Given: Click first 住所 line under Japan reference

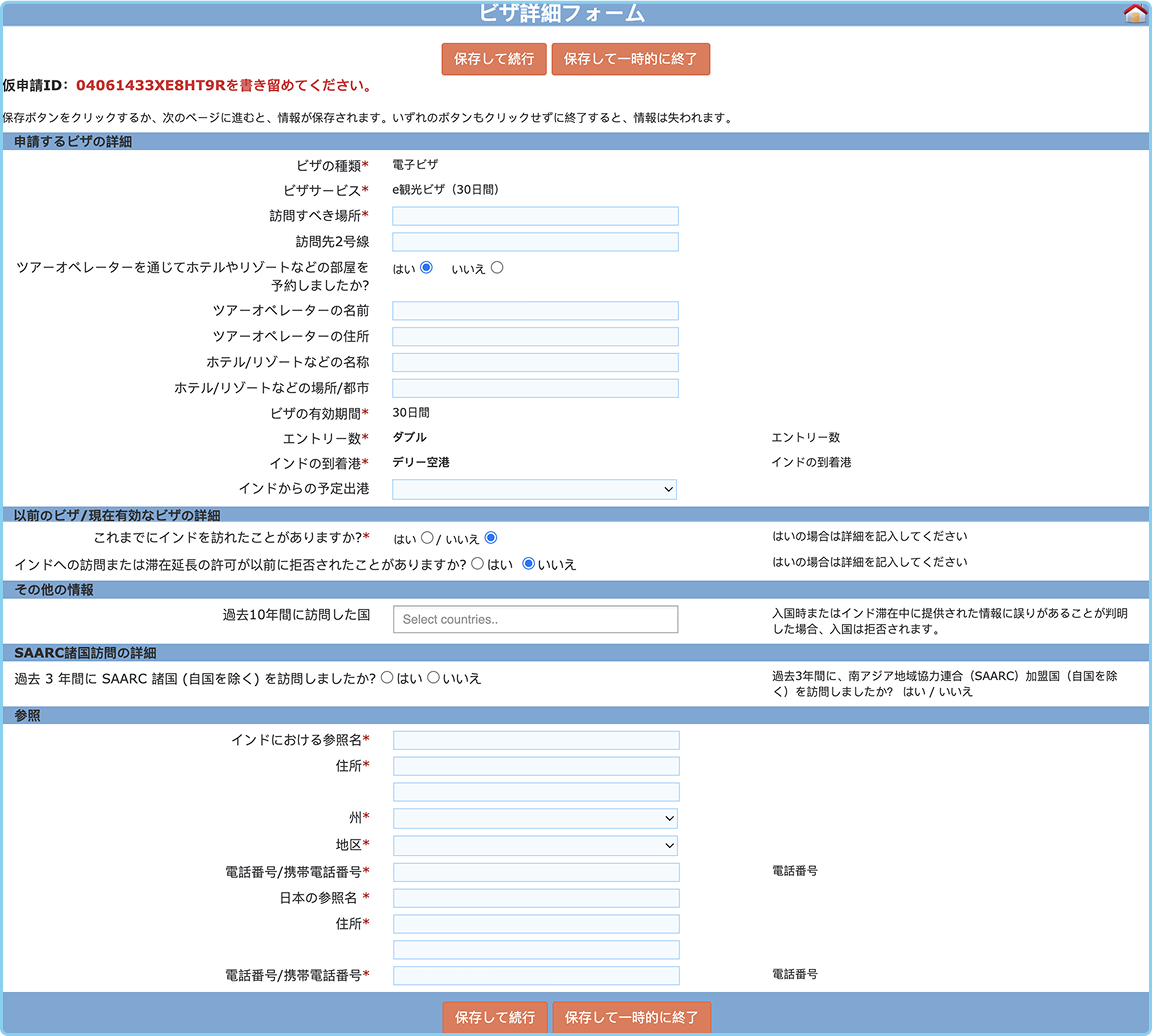Looking at the screenshot, I should pos(536,924).
